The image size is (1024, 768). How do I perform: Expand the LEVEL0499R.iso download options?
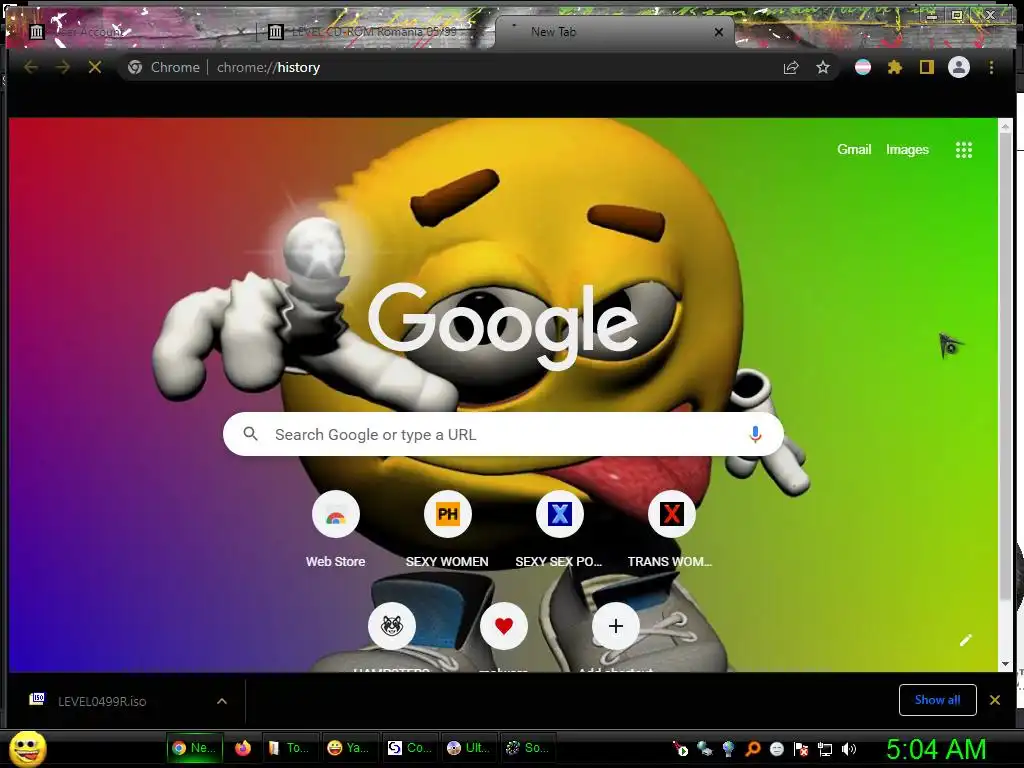tap(222, 701)
